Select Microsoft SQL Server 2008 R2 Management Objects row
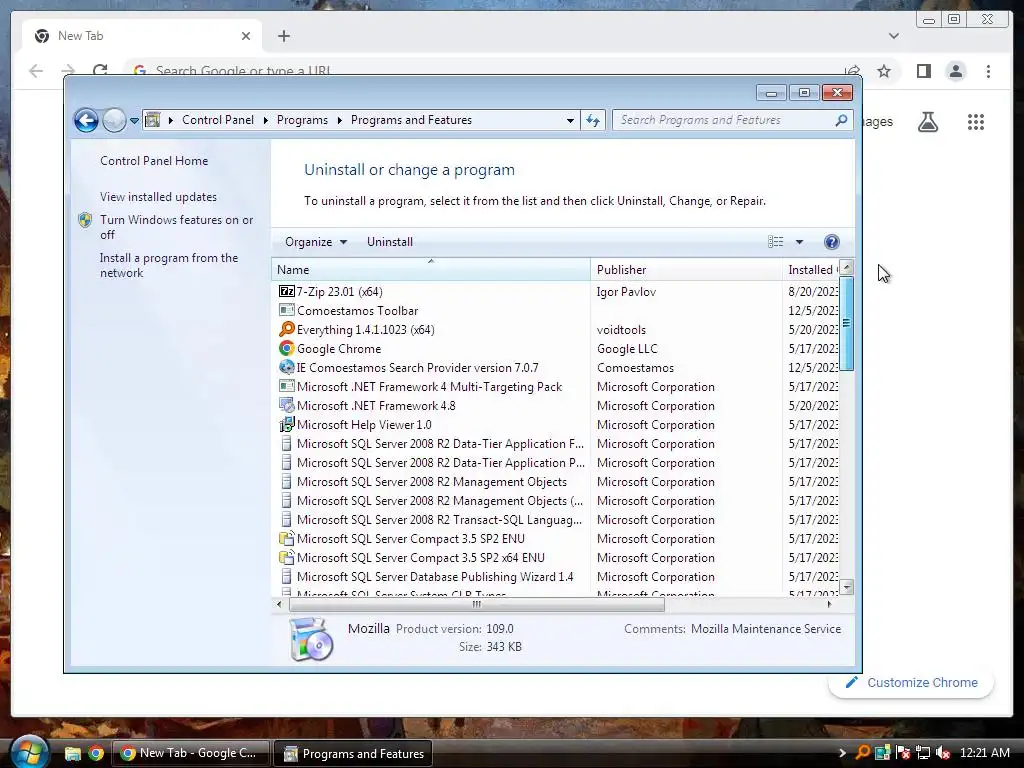 [432, 482]
